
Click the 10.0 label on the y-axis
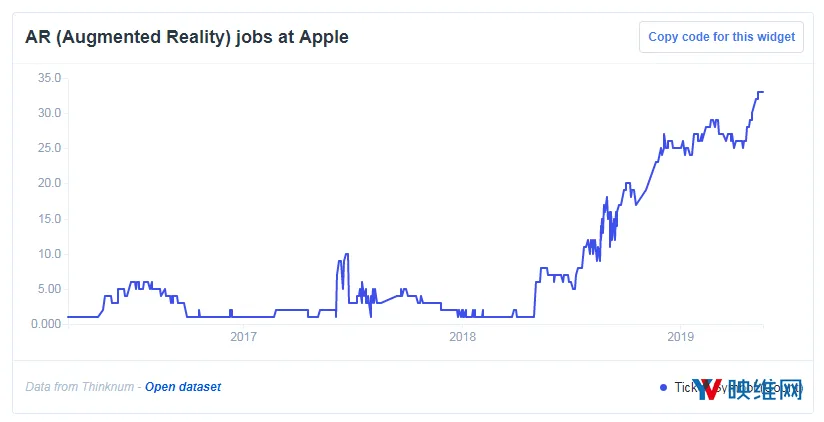(x=49, y=254)
